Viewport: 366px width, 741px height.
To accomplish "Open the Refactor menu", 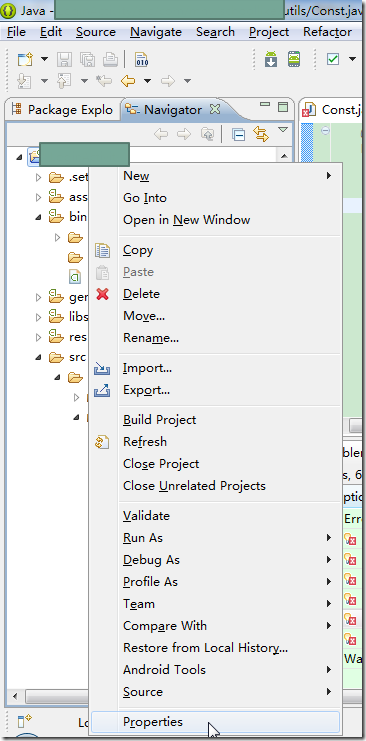I will (x=327, y=32).
